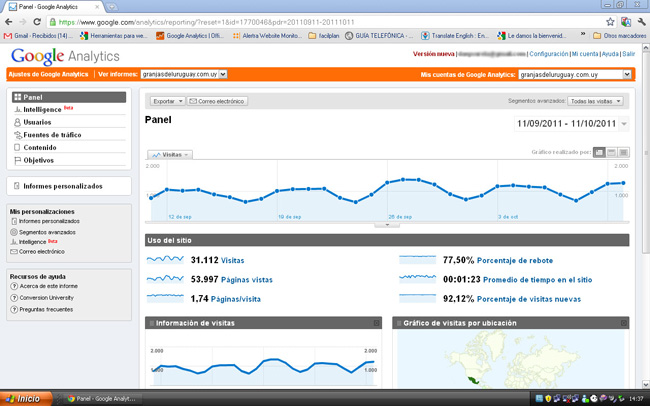
Task: Click the browser address bar
Action: coord(327,22)
